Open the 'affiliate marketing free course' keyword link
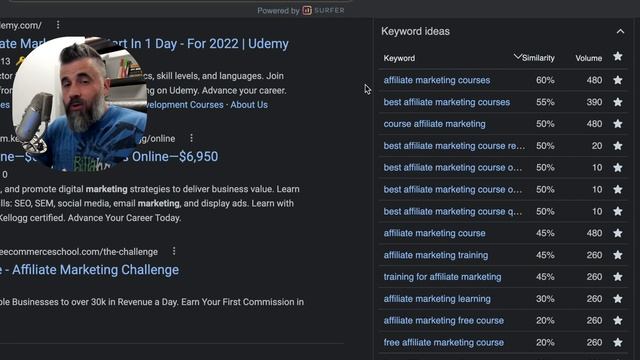Screen dimensions: 640x360 click(x=443, y=320)
